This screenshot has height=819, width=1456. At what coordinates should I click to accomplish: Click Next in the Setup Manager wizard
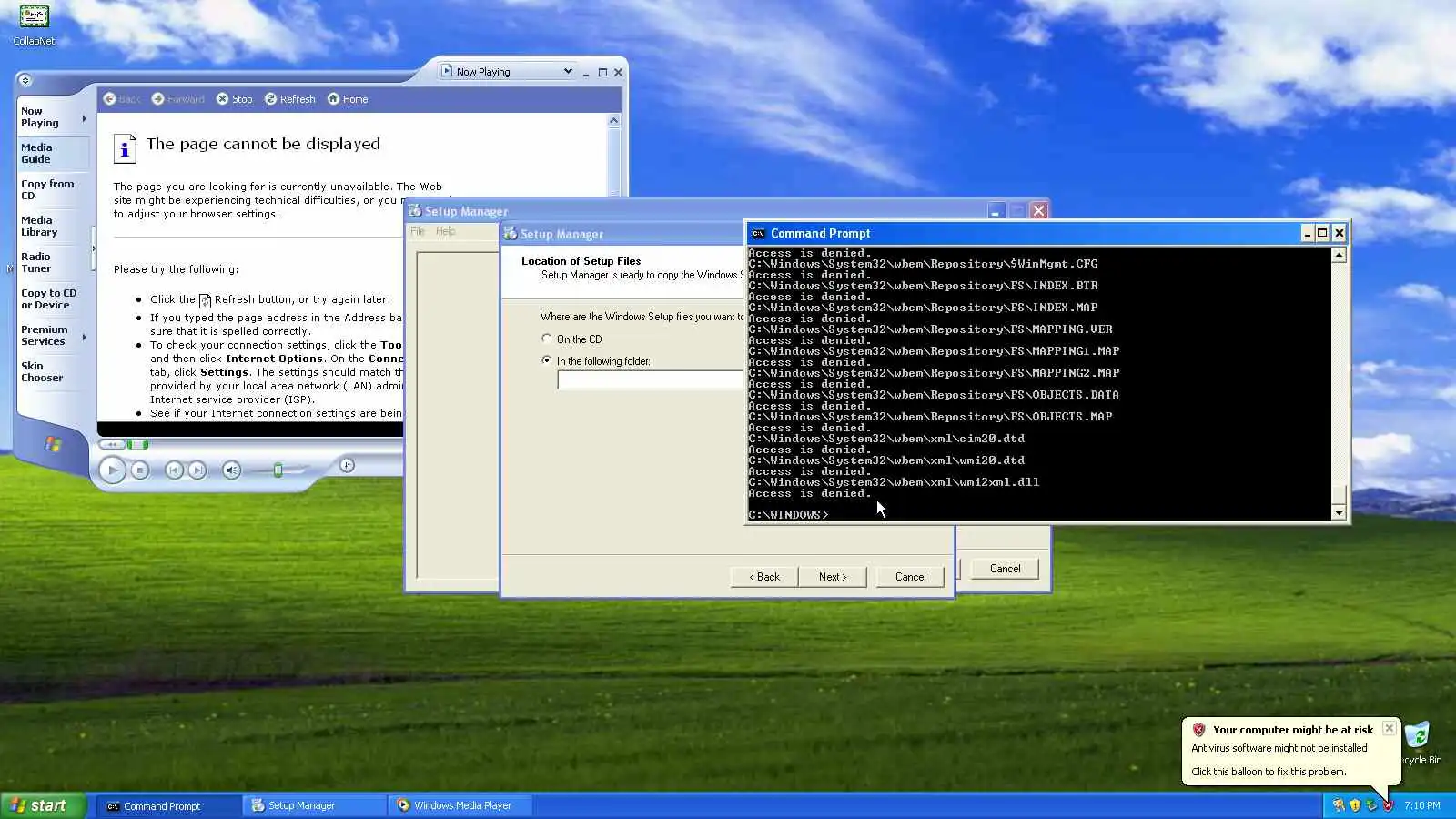coord(833,577)
